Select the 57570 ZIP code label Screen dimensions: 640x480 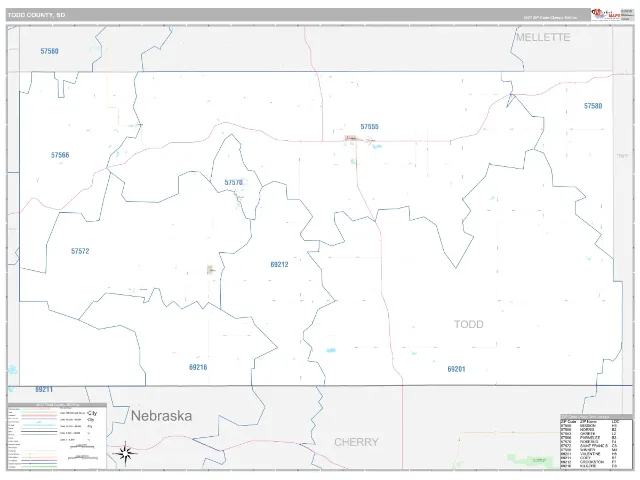click(233, 182)
